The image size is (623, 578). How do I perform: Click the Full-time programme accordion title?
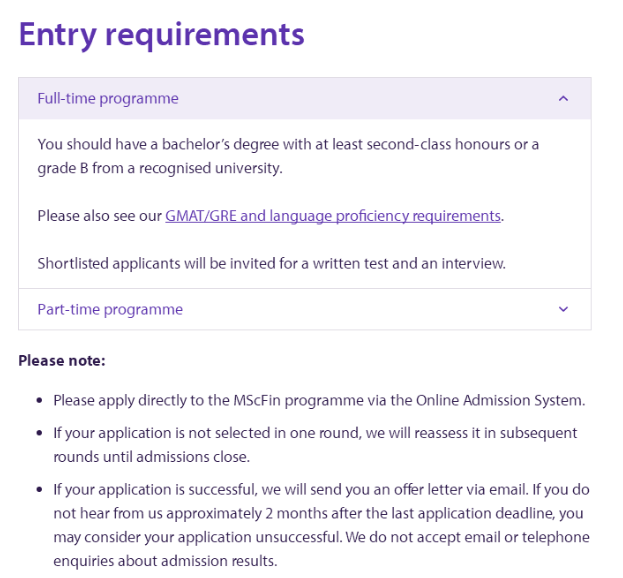(108, 99)
